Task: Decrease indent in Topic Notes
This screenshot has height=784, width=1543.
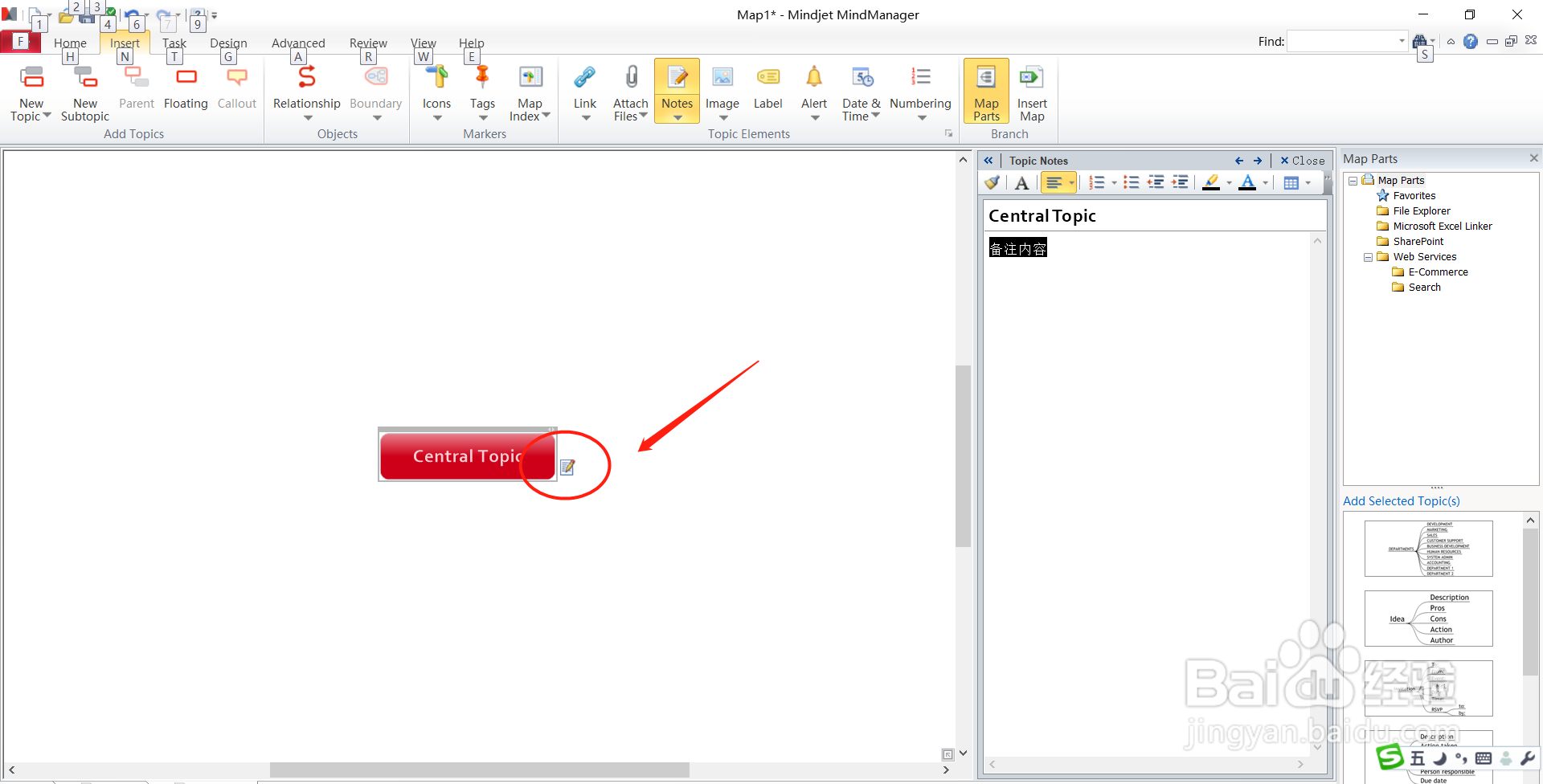Action: pos(1156,183)
